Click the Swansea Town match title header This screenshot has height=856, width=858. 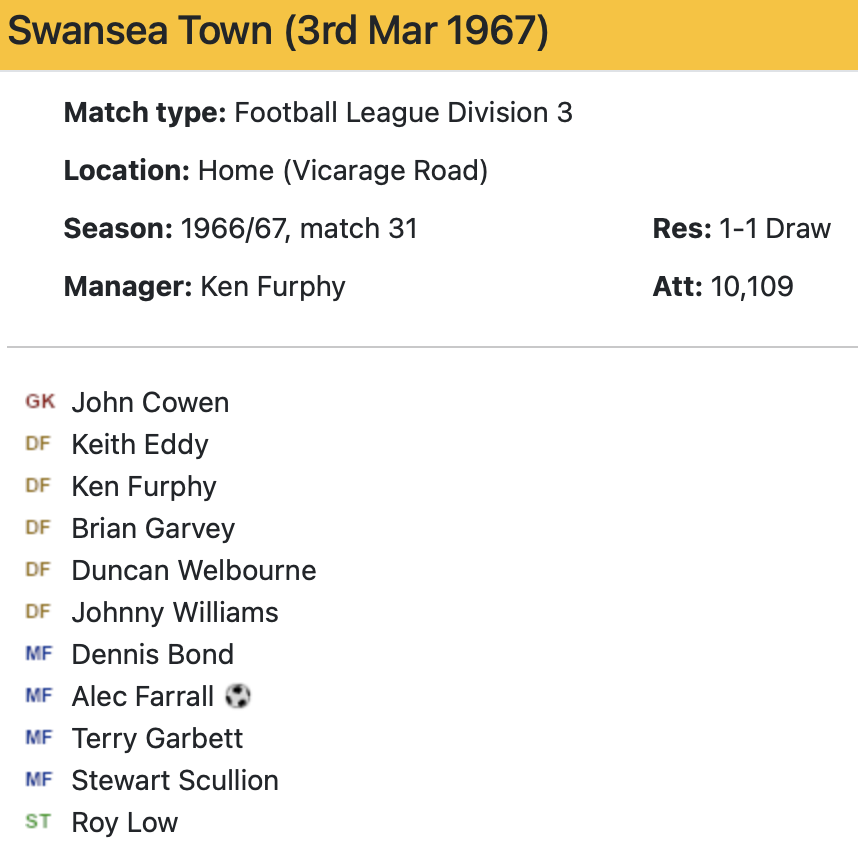pos(278,31)
